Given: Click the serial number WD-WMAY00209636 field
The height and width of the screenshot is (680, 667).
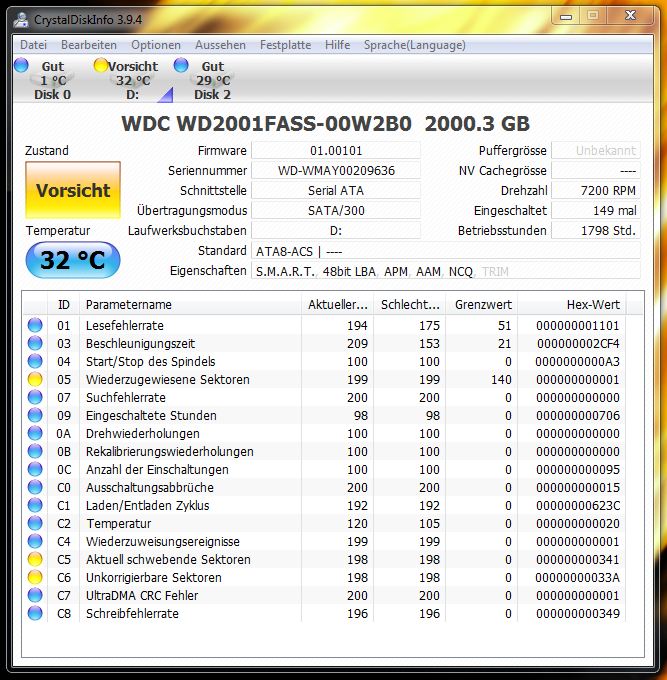Looking at the screenshot, I should (336, 170).
